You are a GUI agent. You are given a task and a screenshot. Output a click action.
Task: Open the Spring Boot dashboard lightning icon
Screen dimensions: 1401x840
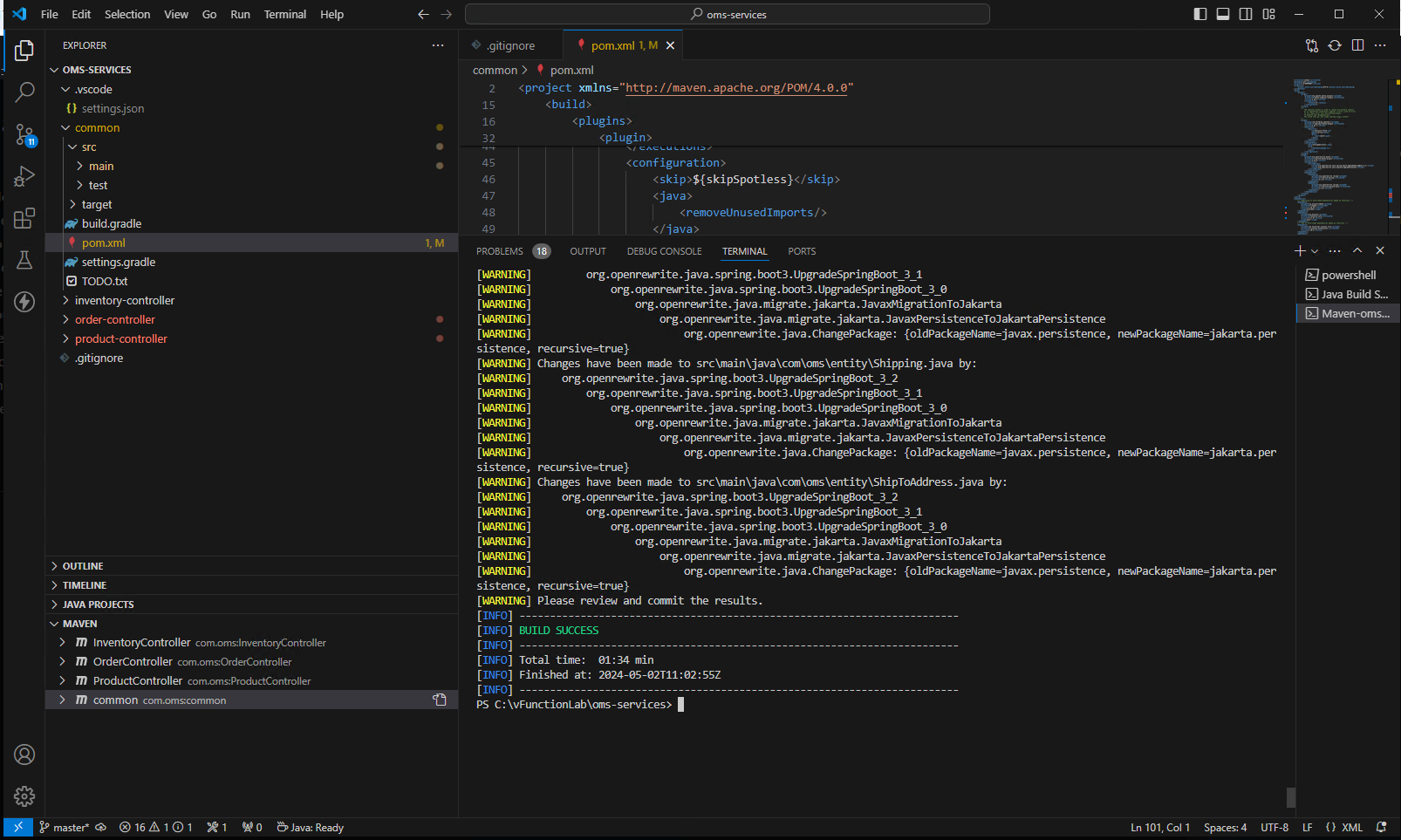[24, 302]
